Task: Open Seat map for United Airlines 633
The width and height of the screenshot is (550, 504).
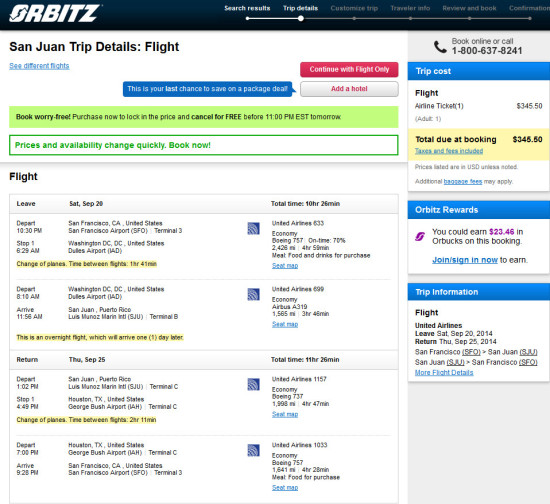Action: pos(285,266)
